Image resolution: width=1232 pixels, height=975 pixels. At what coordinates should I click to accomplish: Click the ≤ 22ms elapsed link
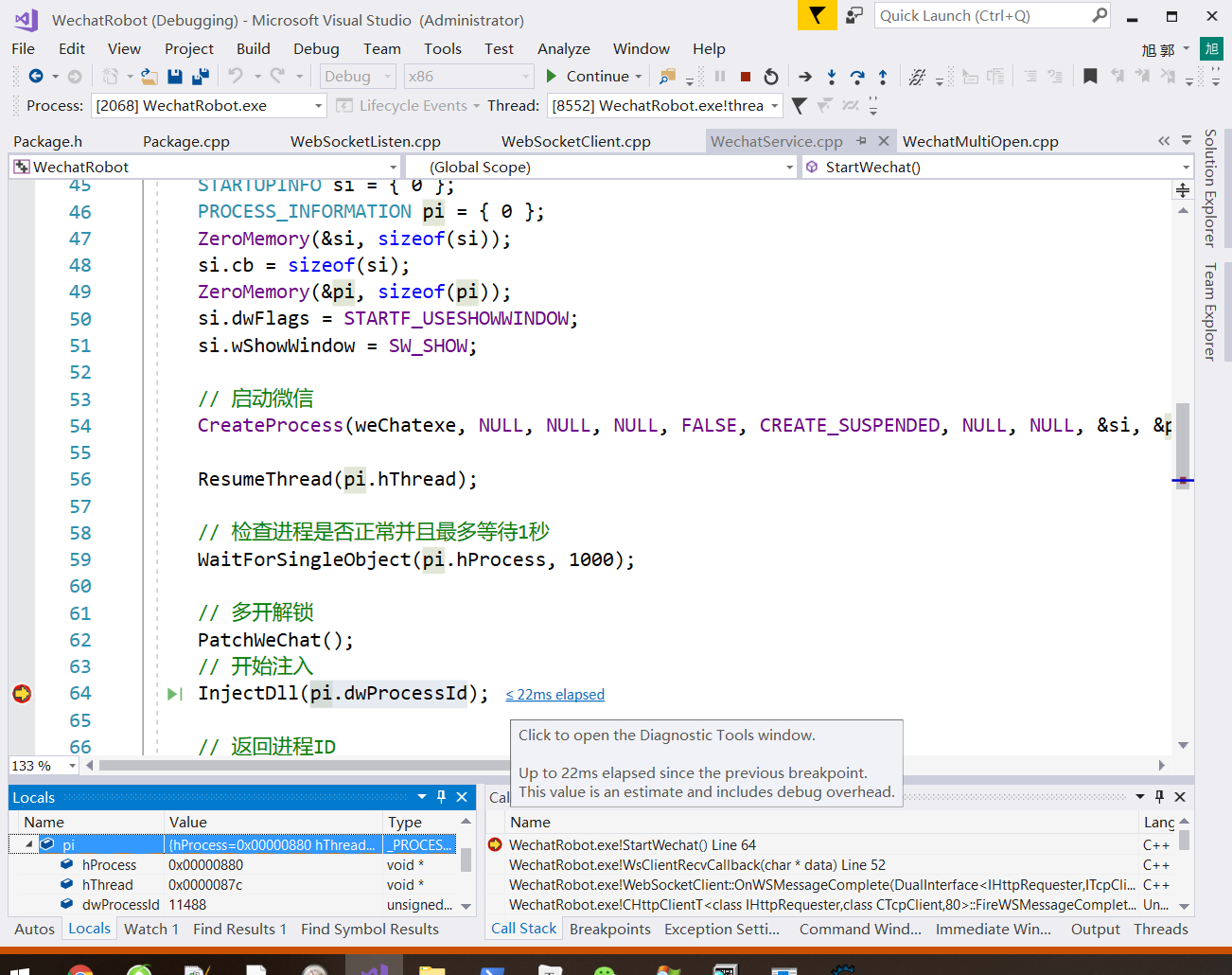(555, 695)
